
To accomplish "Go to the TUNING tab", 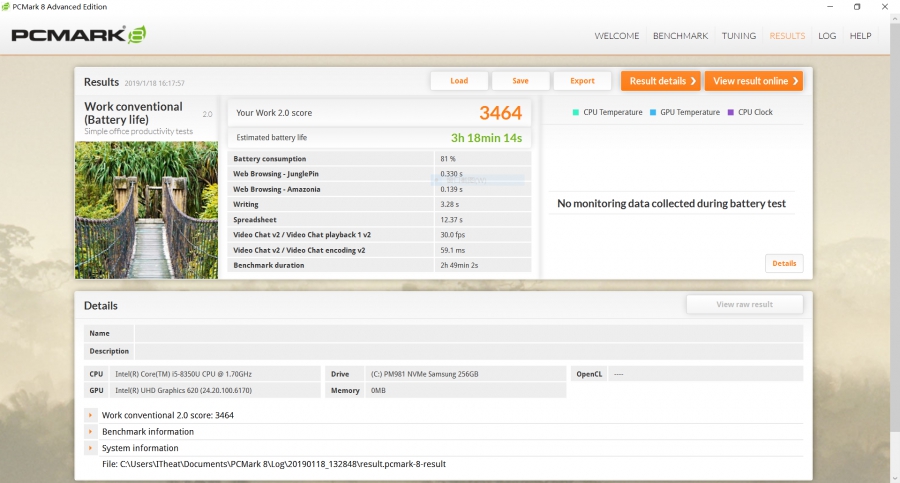I will 739,36.
